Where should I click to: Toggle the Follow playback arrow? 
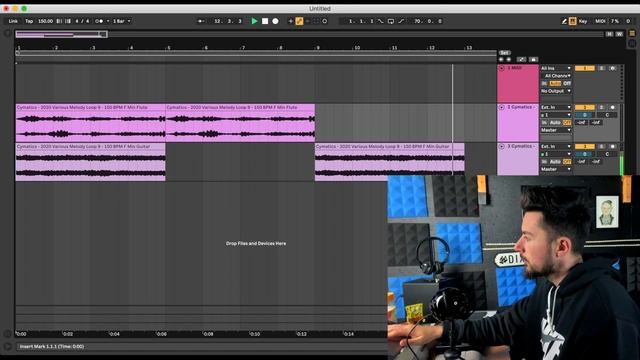[201, 21]
